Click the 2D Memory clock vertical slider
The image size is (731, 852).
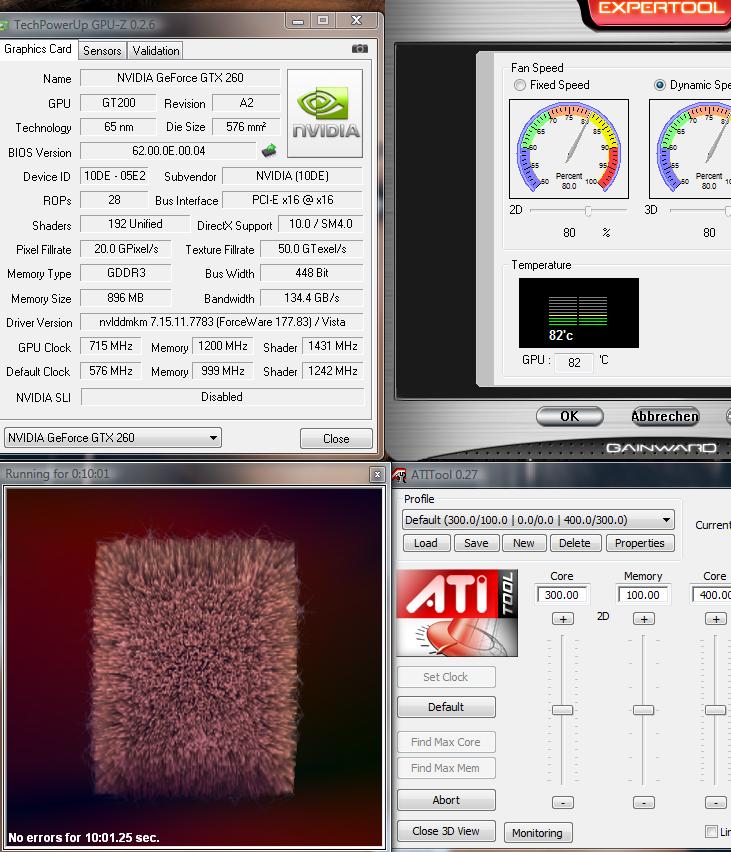tap(643, 710)
